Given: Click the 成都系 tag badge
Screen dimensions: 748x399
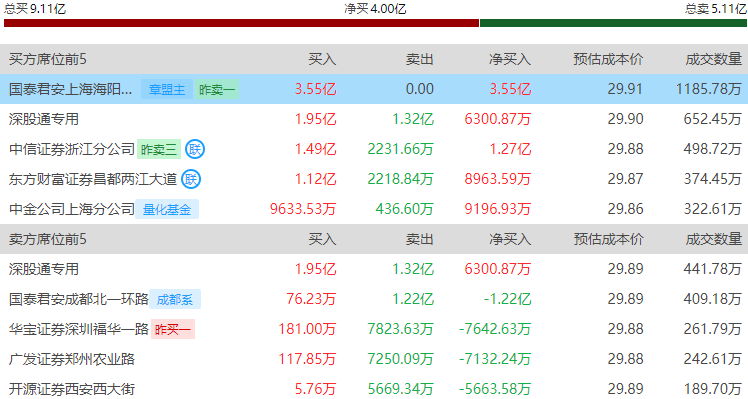Looking at the screenshot, I should point(175,299).
